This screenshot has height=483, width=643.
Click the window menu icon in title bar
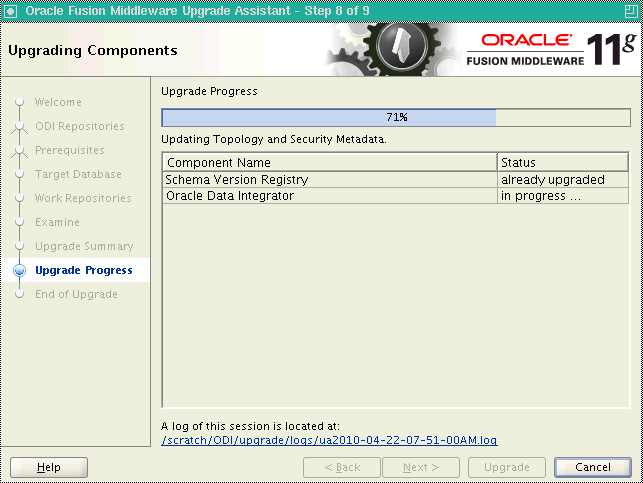coord(10,11)
